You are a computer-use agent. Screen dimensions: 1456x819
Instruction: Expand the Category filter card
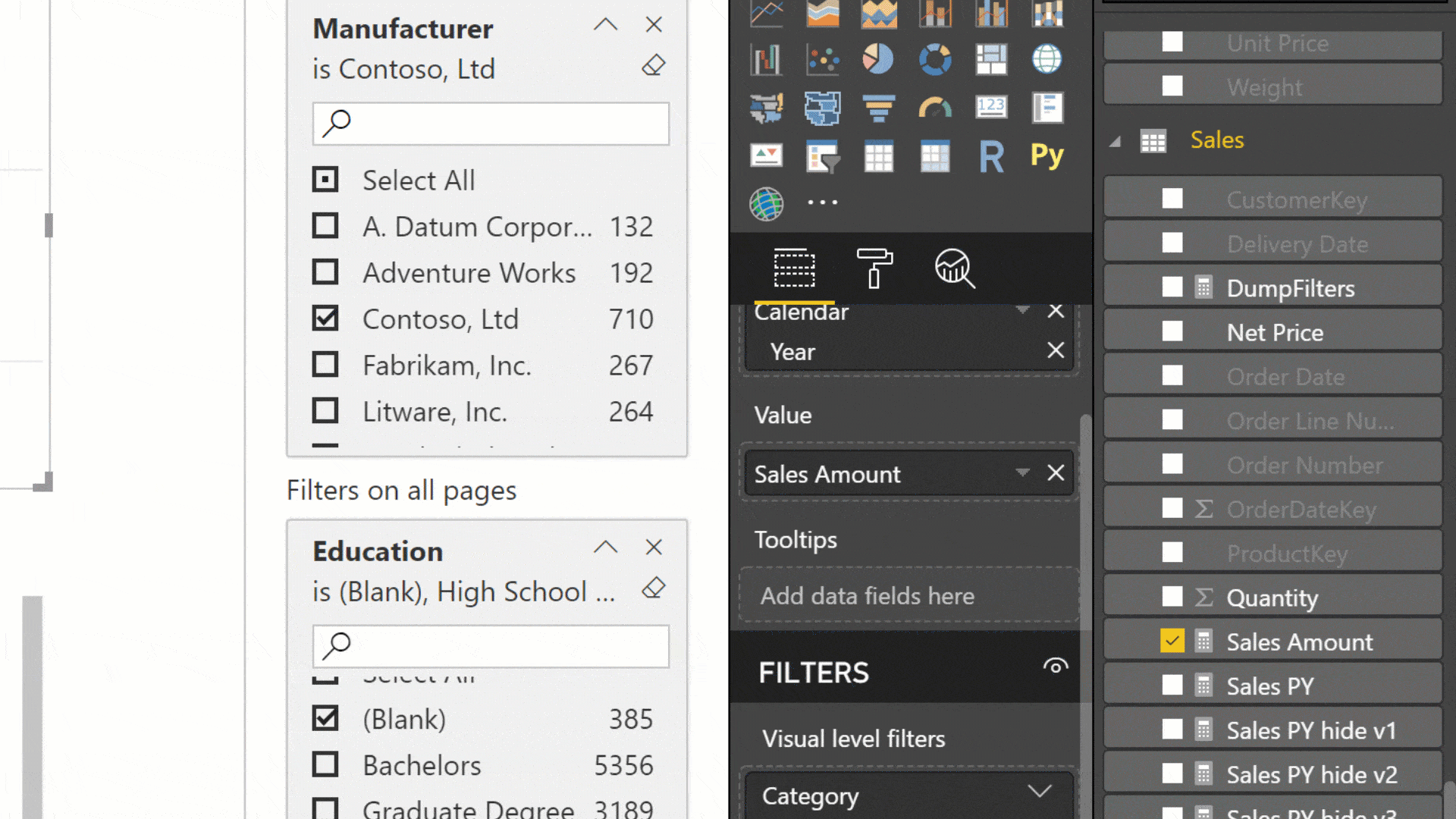1042,791
